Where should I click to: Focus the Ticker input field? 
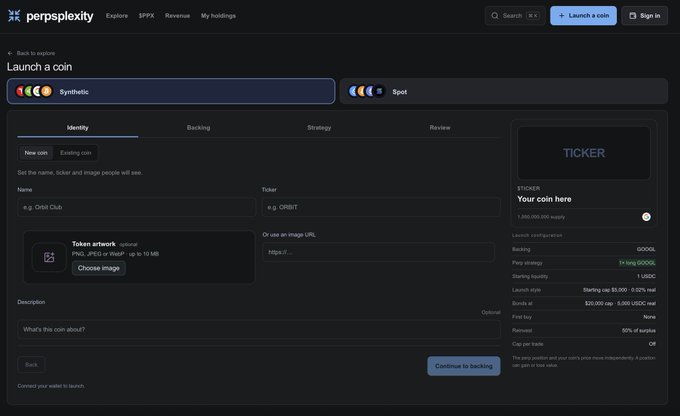click(x=381, y=207)
